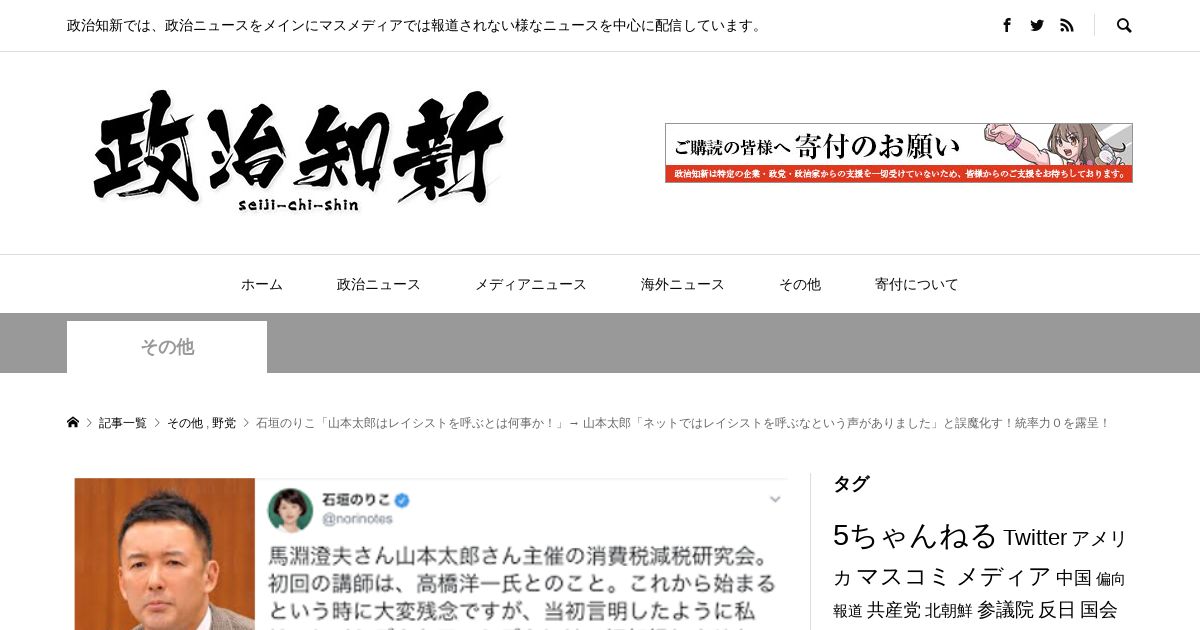
Task: Open the その他 navigation menu item
Action: [800, 284]
